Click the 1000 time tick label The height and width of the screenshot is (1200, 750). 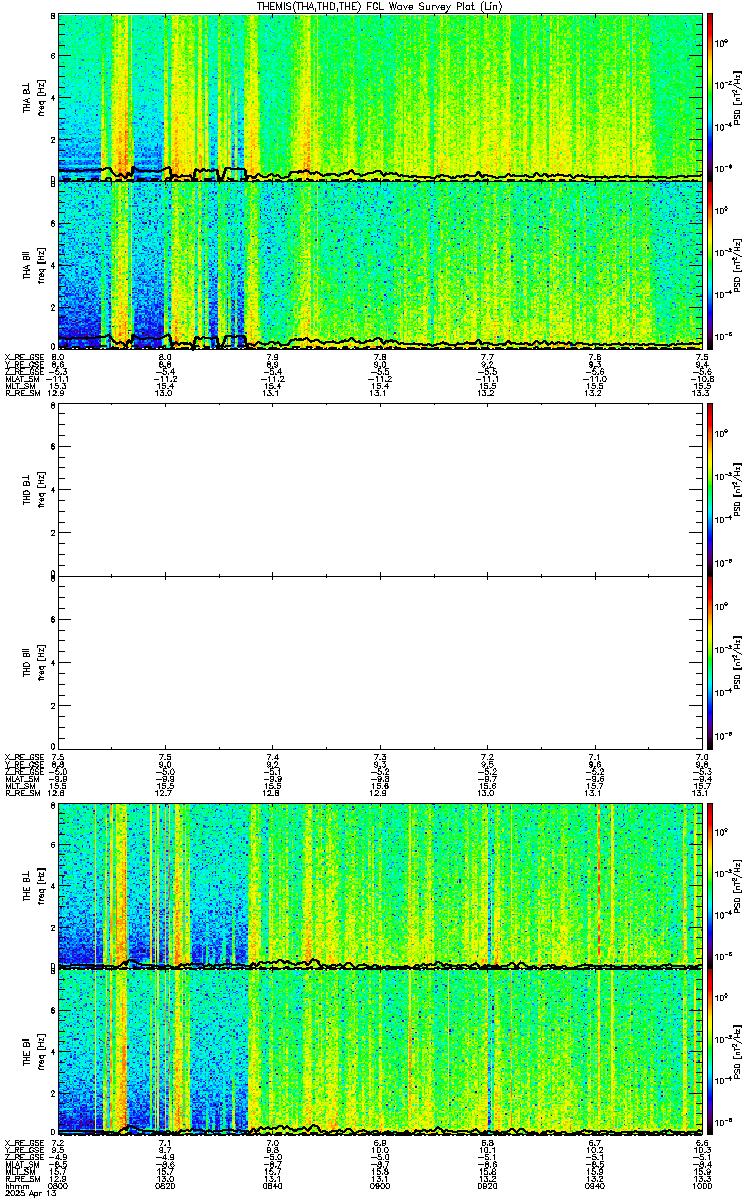point(703,1187)
